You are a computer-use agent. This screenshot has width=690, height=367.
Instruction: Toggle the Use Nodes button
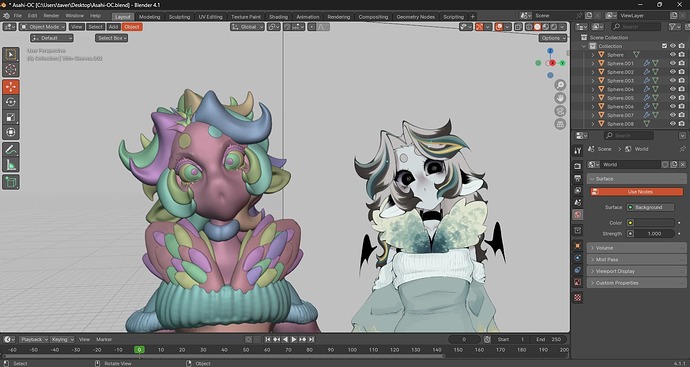click(x=637, y=192)
